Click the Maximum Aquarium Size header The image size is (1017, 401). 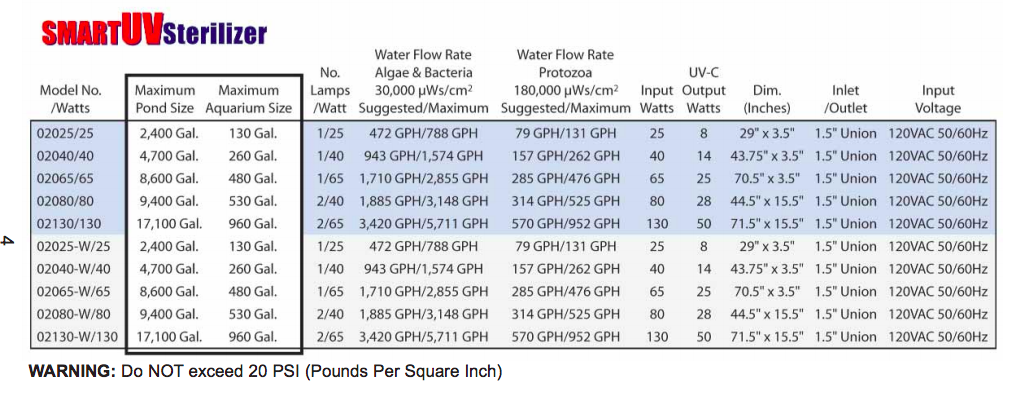248,99
